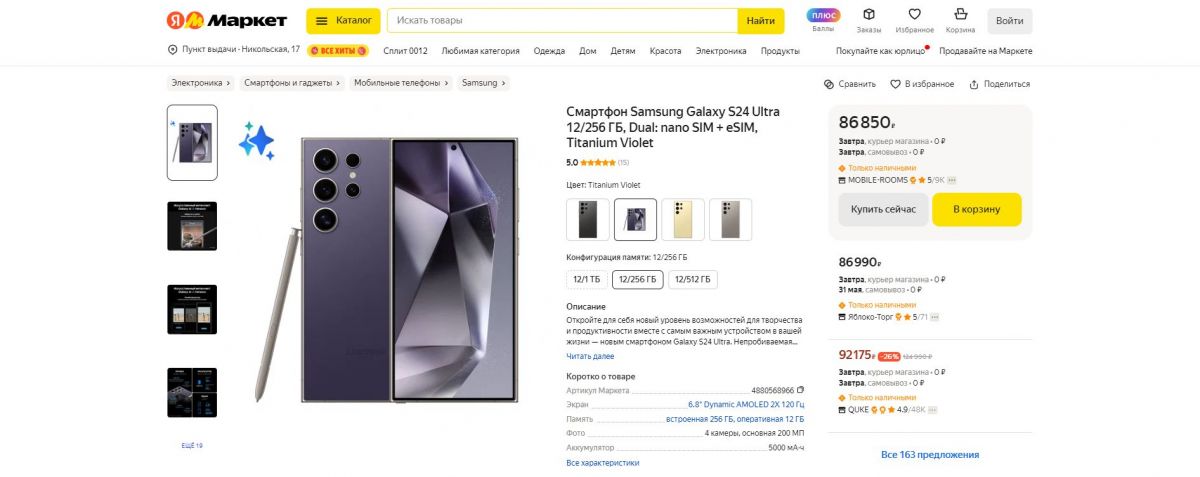The image size is (1200, 477).
Task: Expand description with Читать далее
Action: 590,355
